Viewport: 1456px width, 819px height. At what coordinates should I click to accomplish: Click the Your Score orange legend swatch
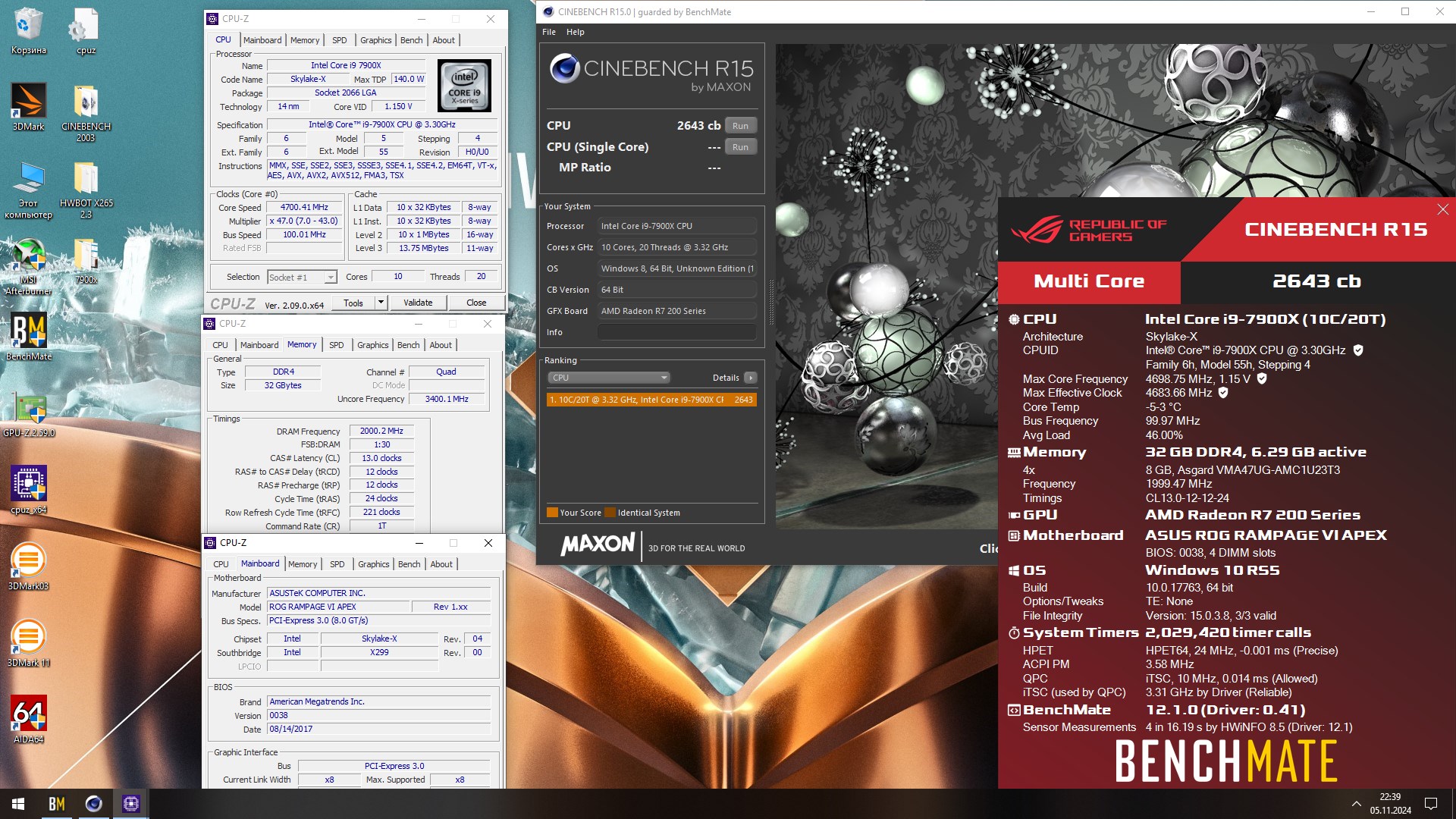[552, 513]
